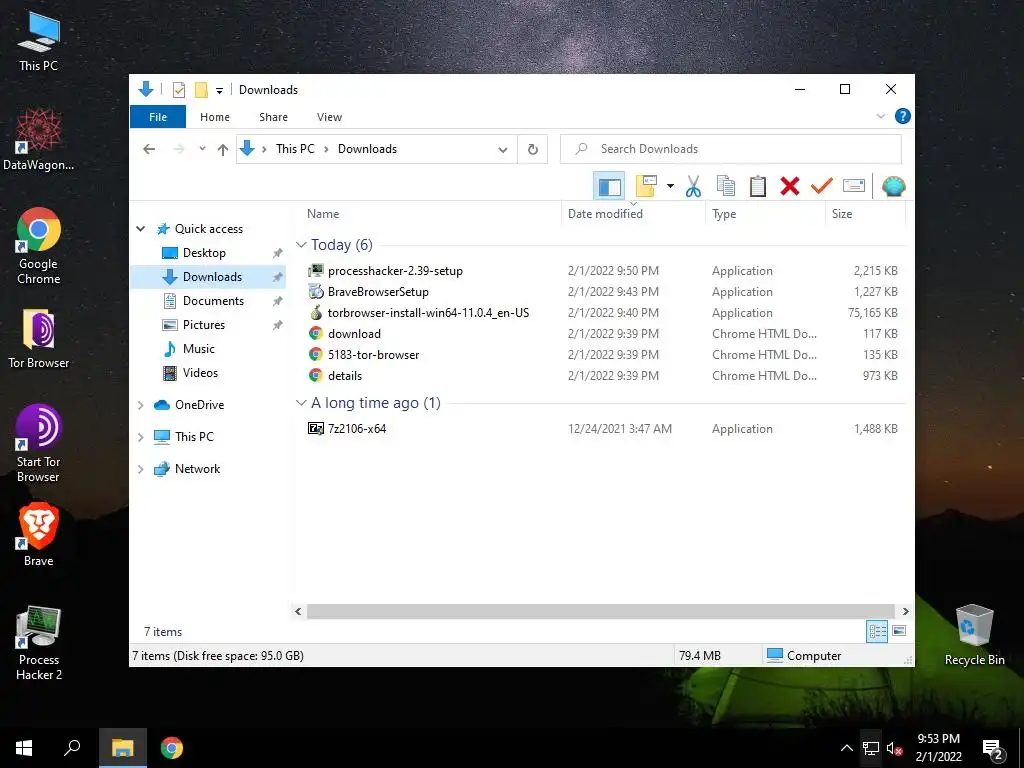Expand the This PC tree node
1024x768 pixels.
tap(140, 437)
